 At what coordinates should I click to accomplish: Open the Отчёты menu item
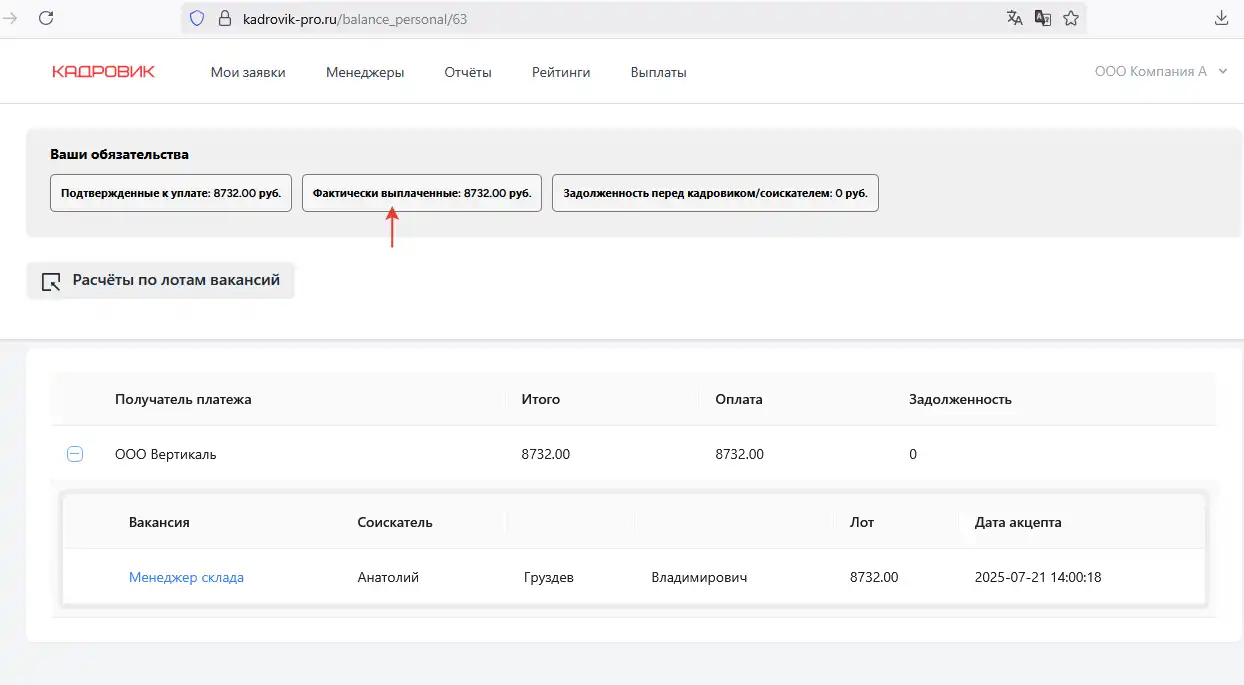[x=468, y=72]
